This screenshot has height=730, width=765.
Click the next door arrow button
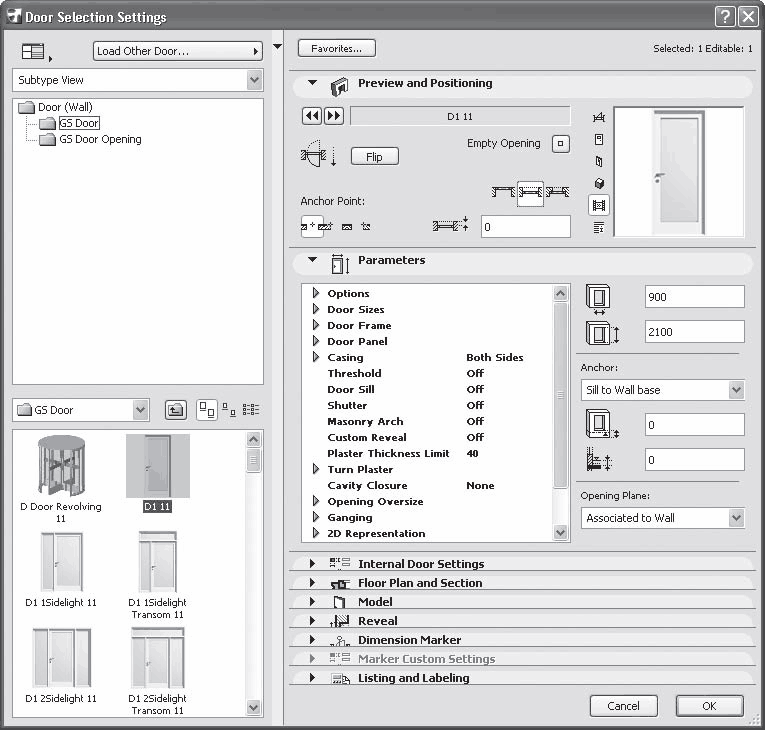point(334,116)
